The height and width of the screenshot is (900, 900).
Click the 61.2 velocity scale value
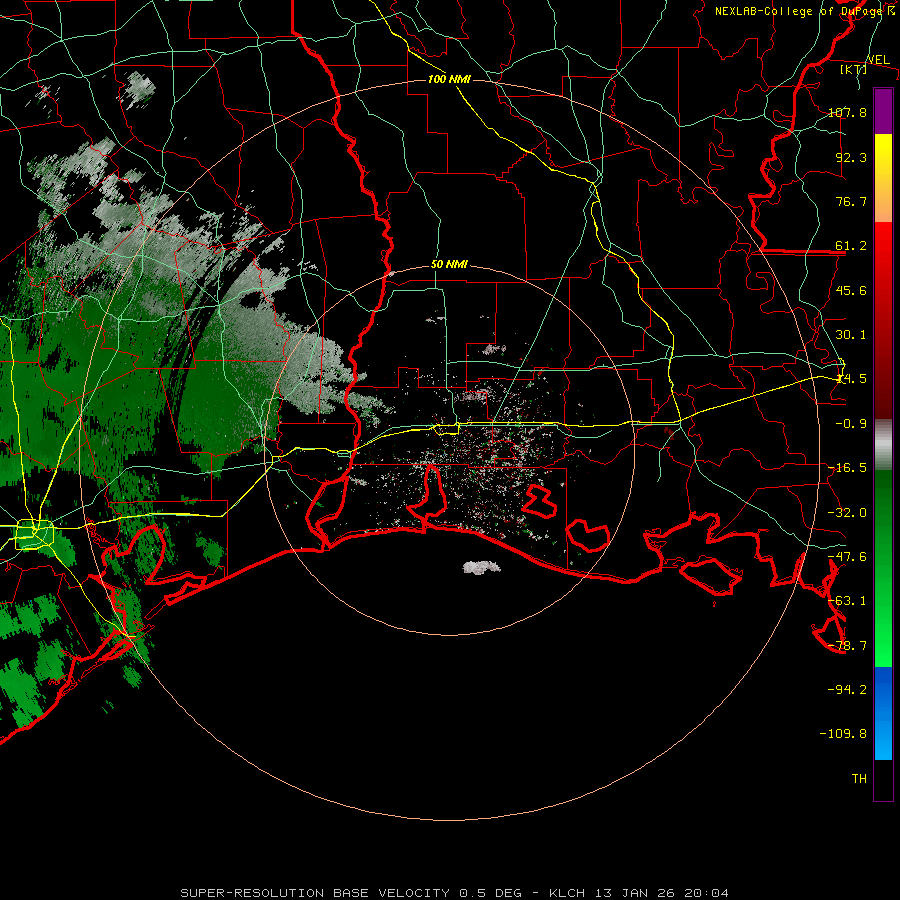pyautogui.click(x=851, y=246)
